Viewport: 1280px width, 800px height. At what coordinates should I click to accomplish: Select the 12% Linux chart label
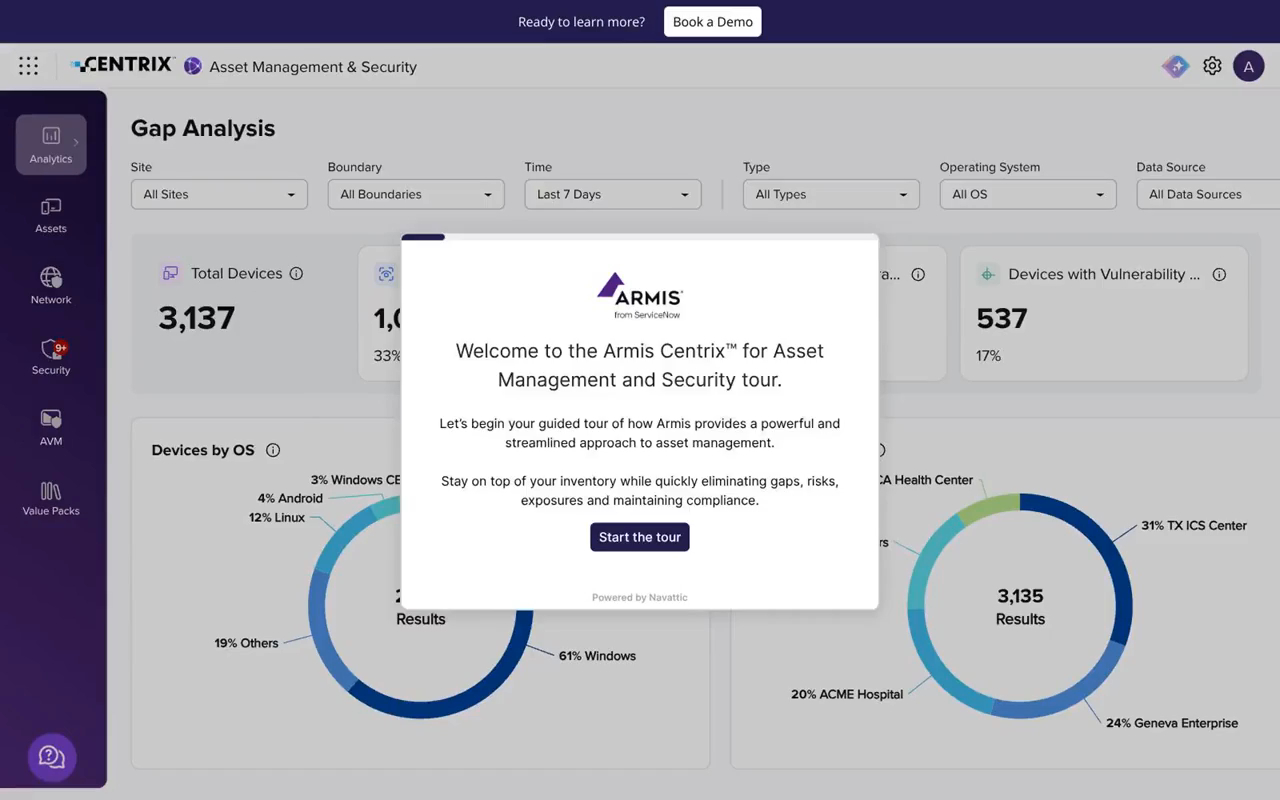click(x=277, y=518)
